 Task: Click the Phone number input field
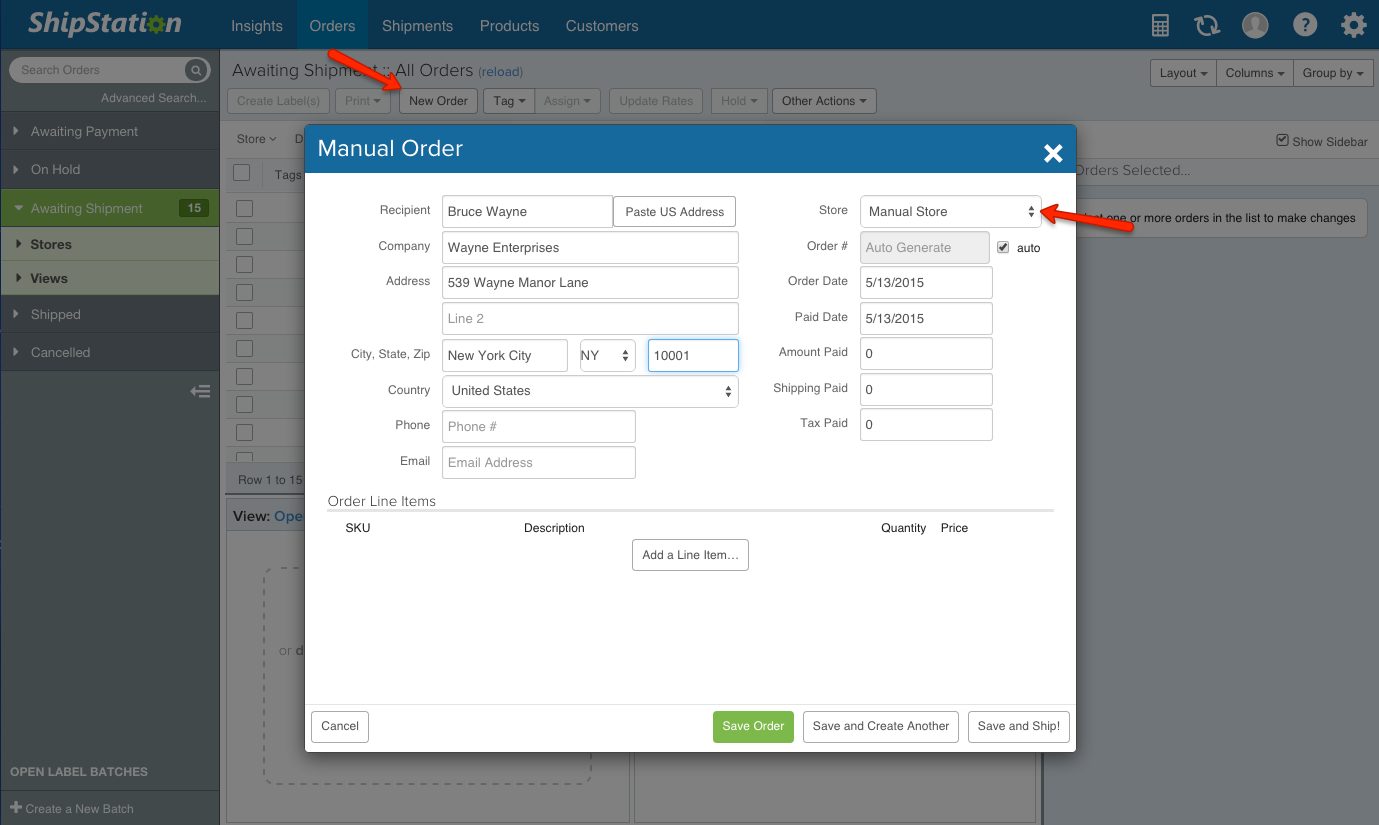click(538, 427)
